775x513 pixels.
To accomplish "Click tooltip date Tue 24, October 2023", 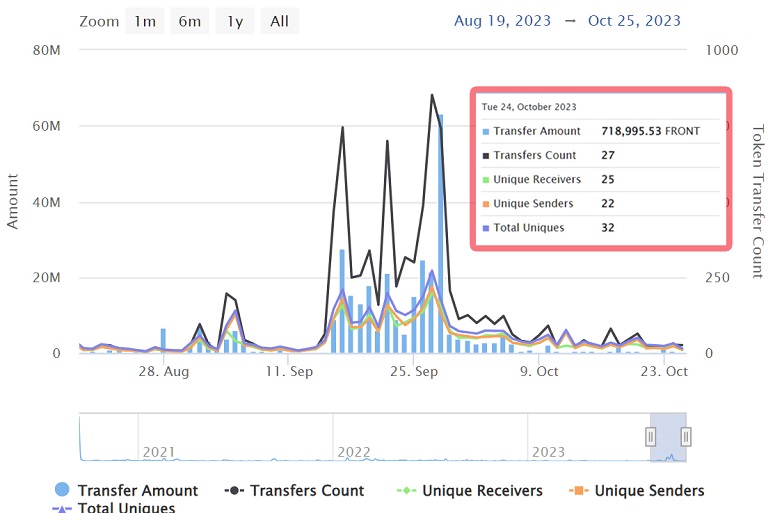I will pos(529,107).
